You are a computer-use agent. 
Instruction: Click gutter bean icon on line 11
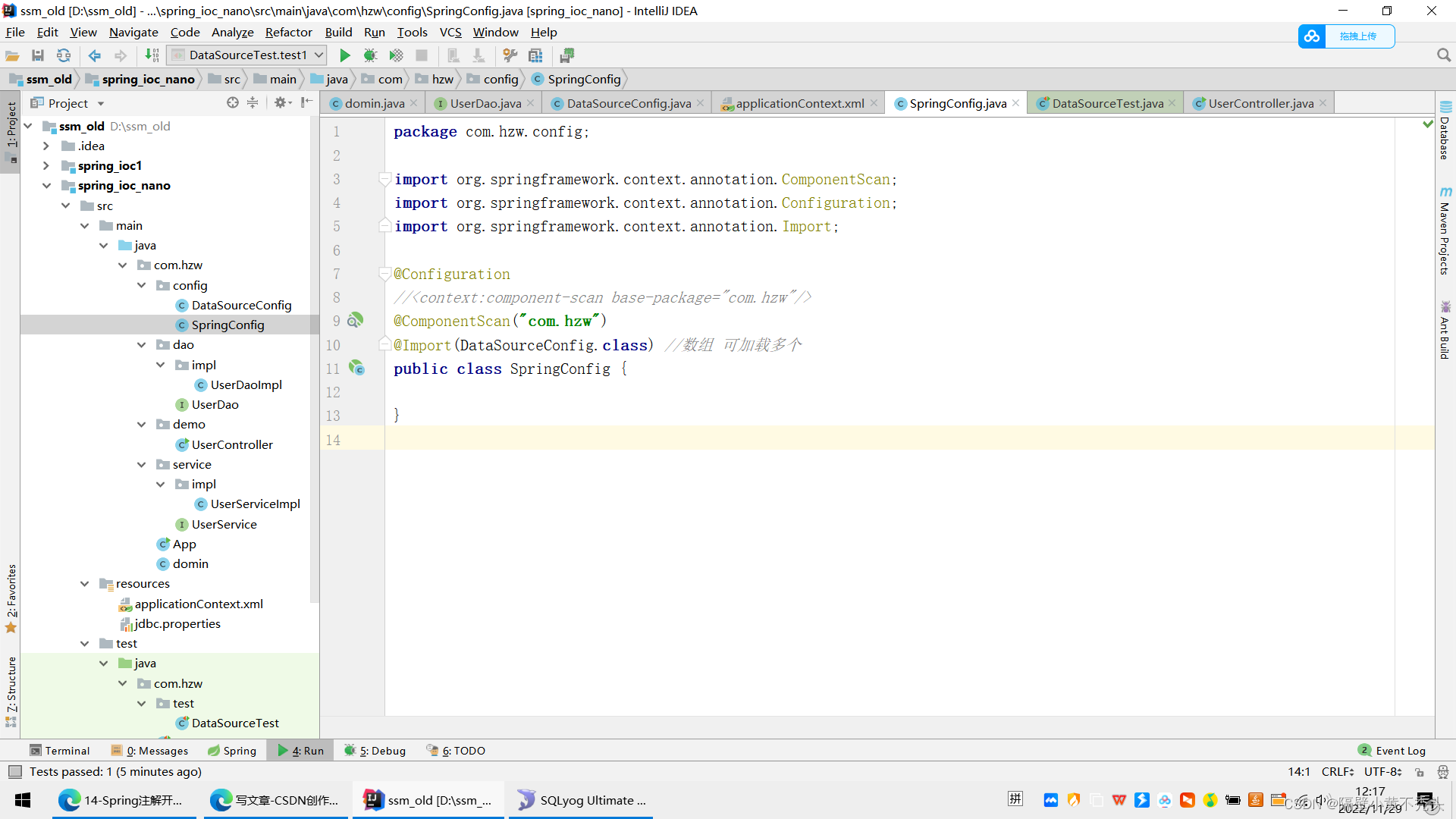coord(356,369)
